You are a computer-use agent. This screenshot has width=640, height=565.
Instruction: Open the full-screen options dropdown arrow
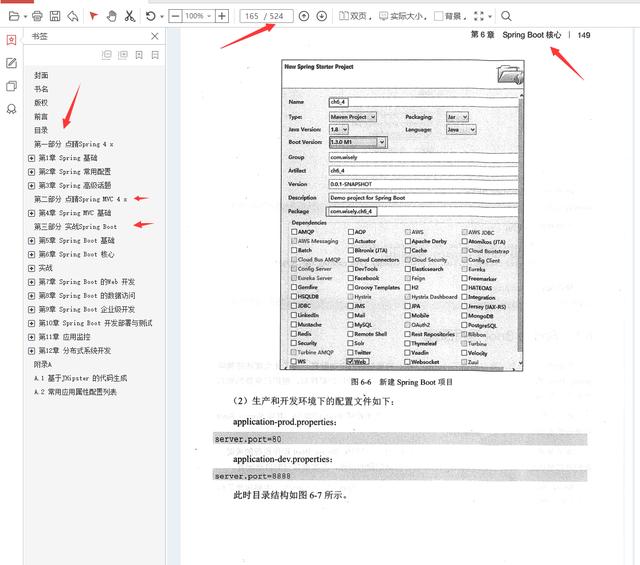coord(490,17)
